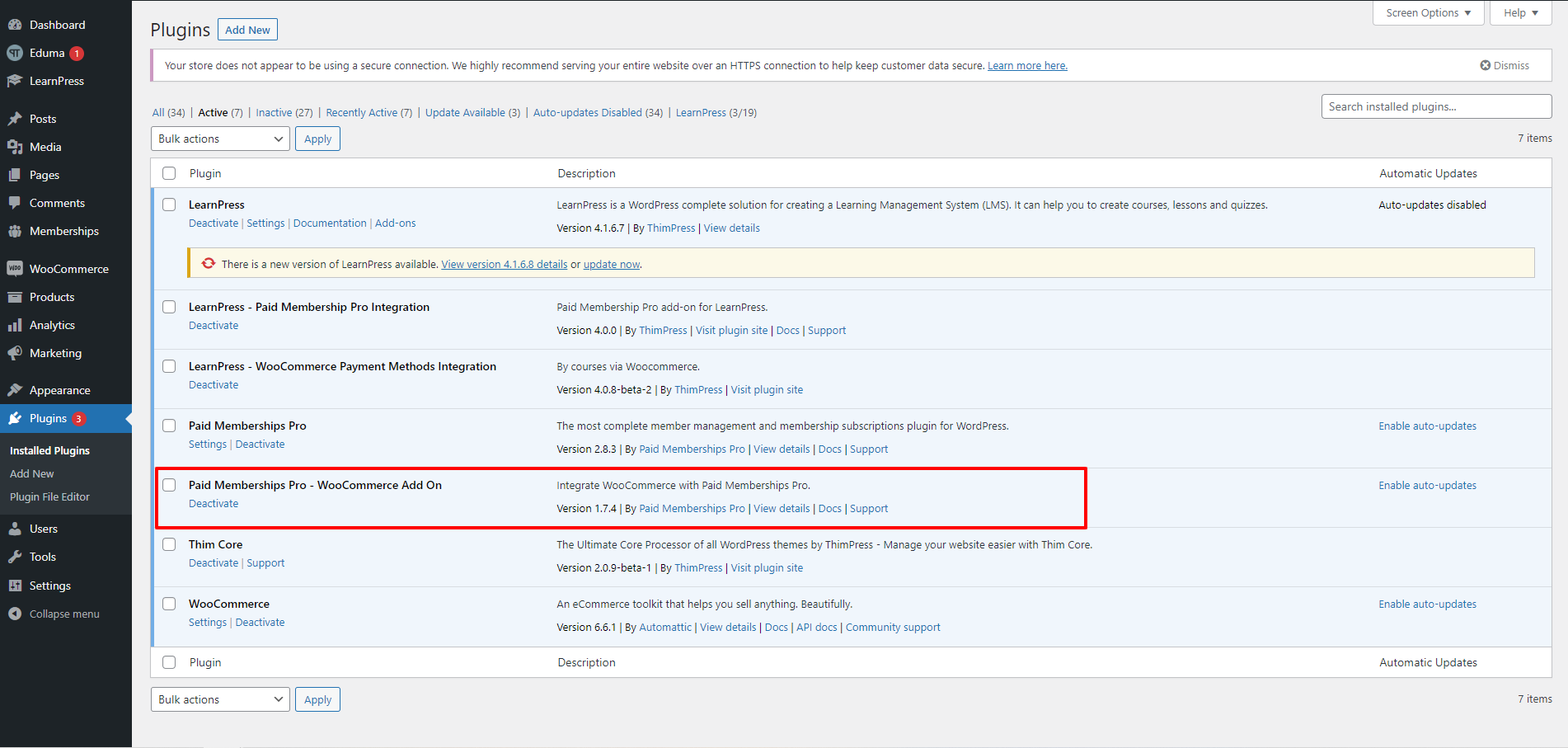Show All (34) plugins
Image resolution: width=1568 pixels, height=748 pixels.
168,113
